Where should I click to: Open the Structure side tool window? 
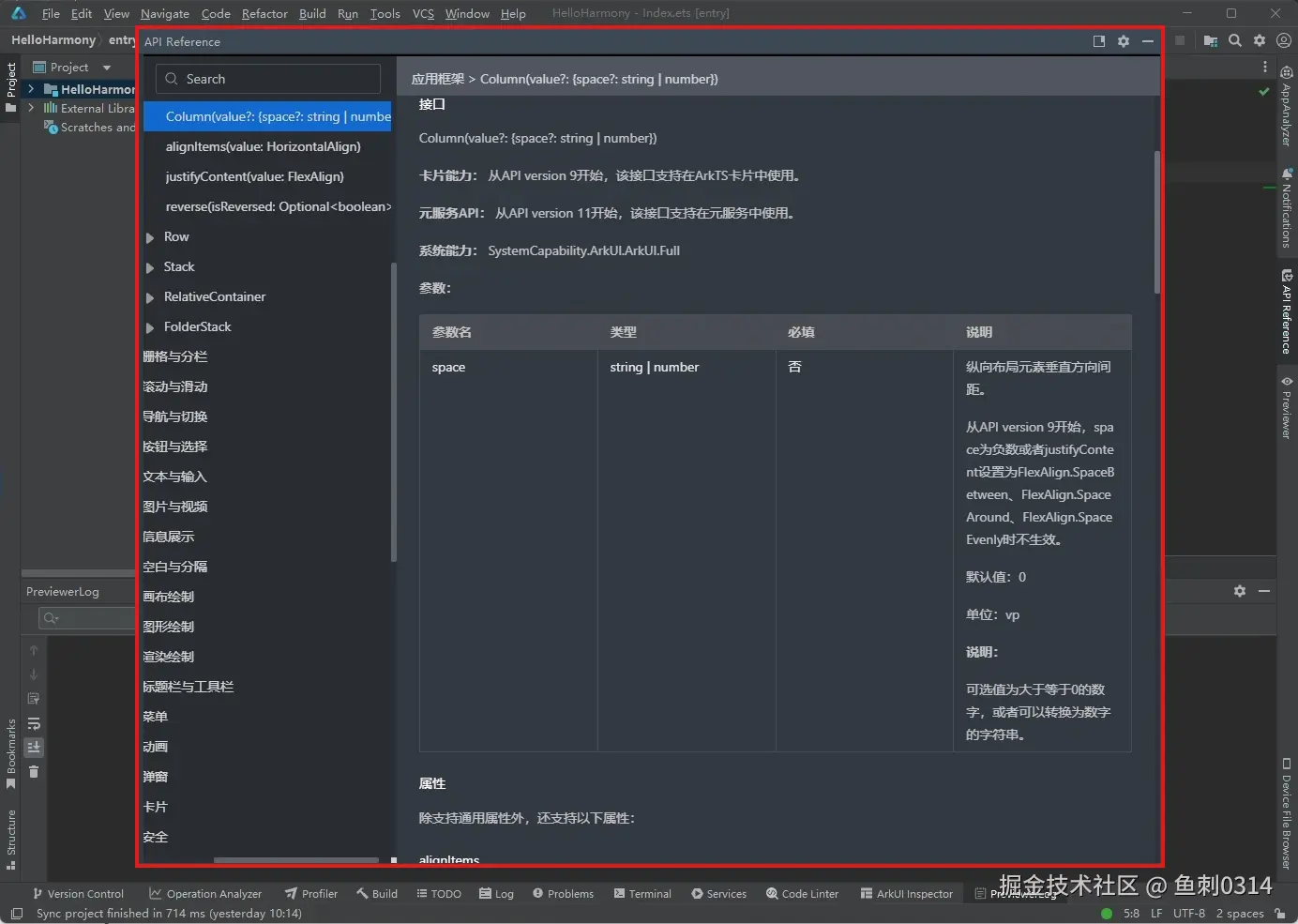(x=11, y=841)
